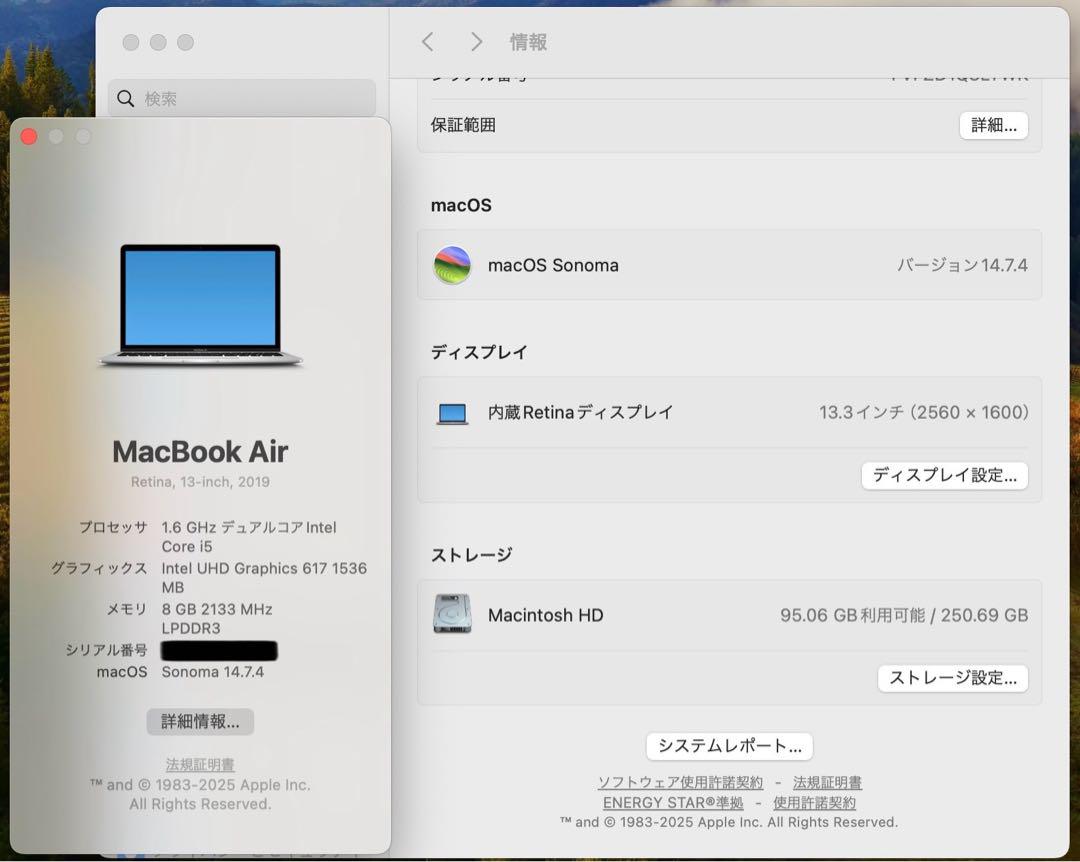Click 'ディスプレイ' section heading
The image size is (1080, 862).
point(479,352)
